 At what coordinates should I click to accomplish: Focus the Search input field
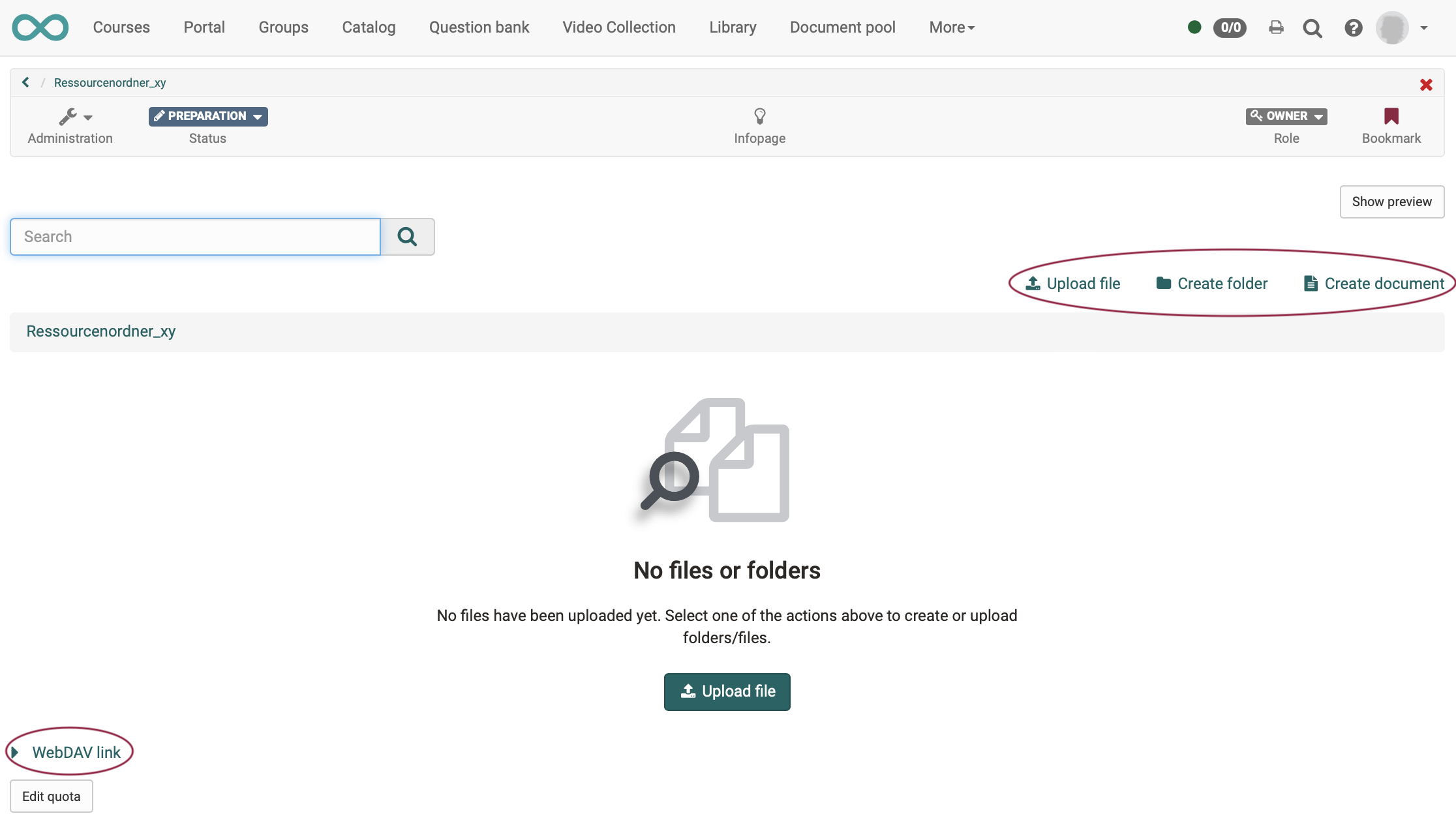195,237
